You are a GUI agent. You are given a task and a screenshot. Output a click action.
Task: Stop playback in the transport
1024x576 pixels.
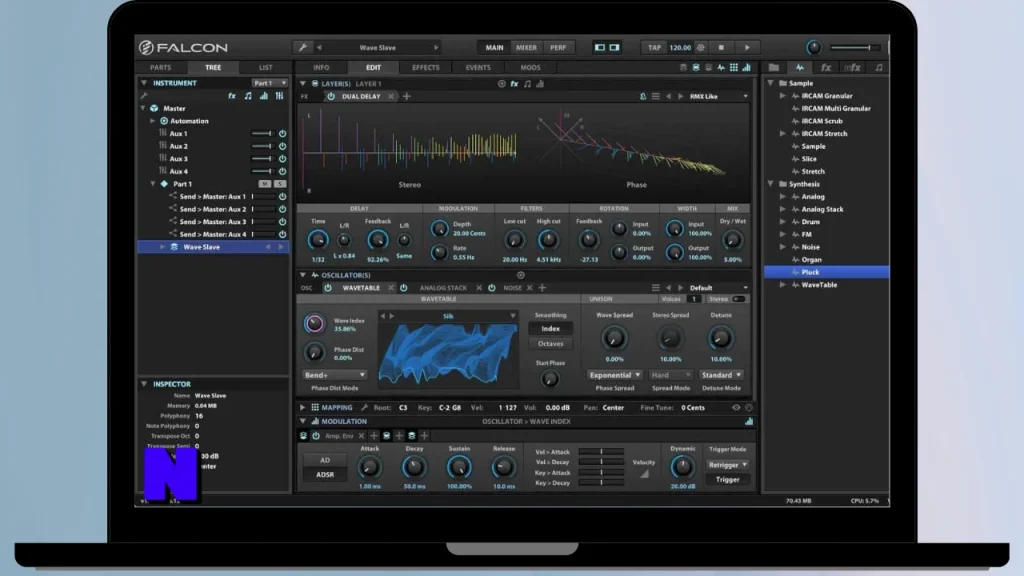721,47
